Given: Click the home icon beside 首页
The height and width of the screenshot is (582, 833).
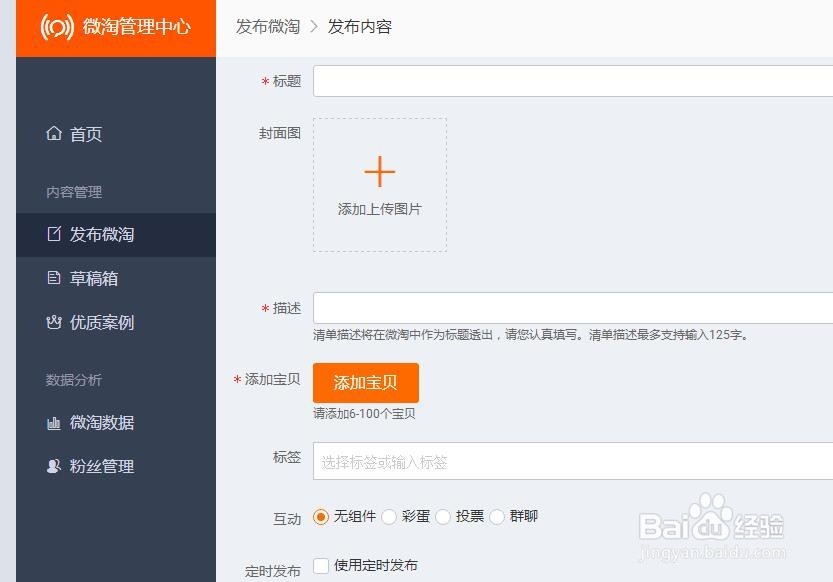Looking at the screenshot, I should 54,133.
